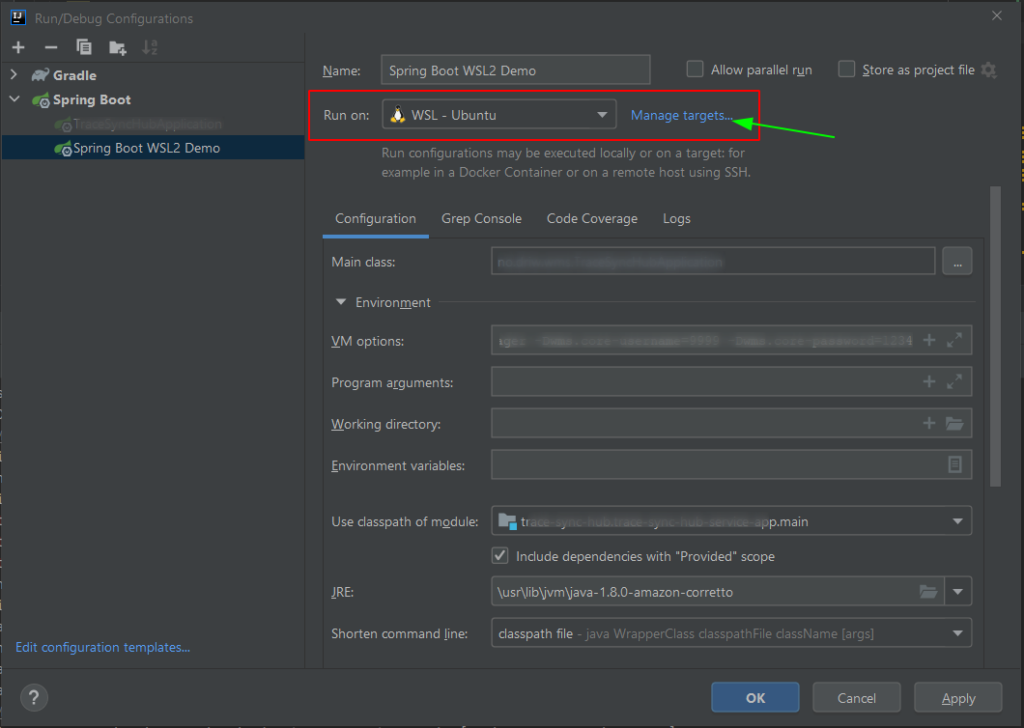1024x728 pixels.
Task: Click the Apply button
Action: 958,697
